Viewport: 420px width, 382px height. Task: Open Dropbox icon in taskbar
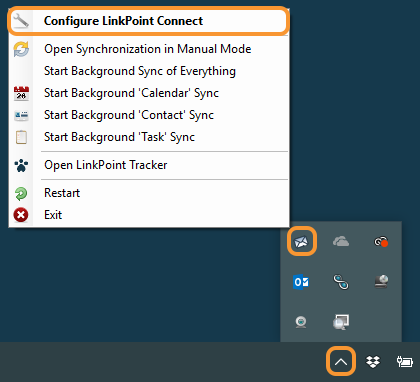[x=373, y=362]
